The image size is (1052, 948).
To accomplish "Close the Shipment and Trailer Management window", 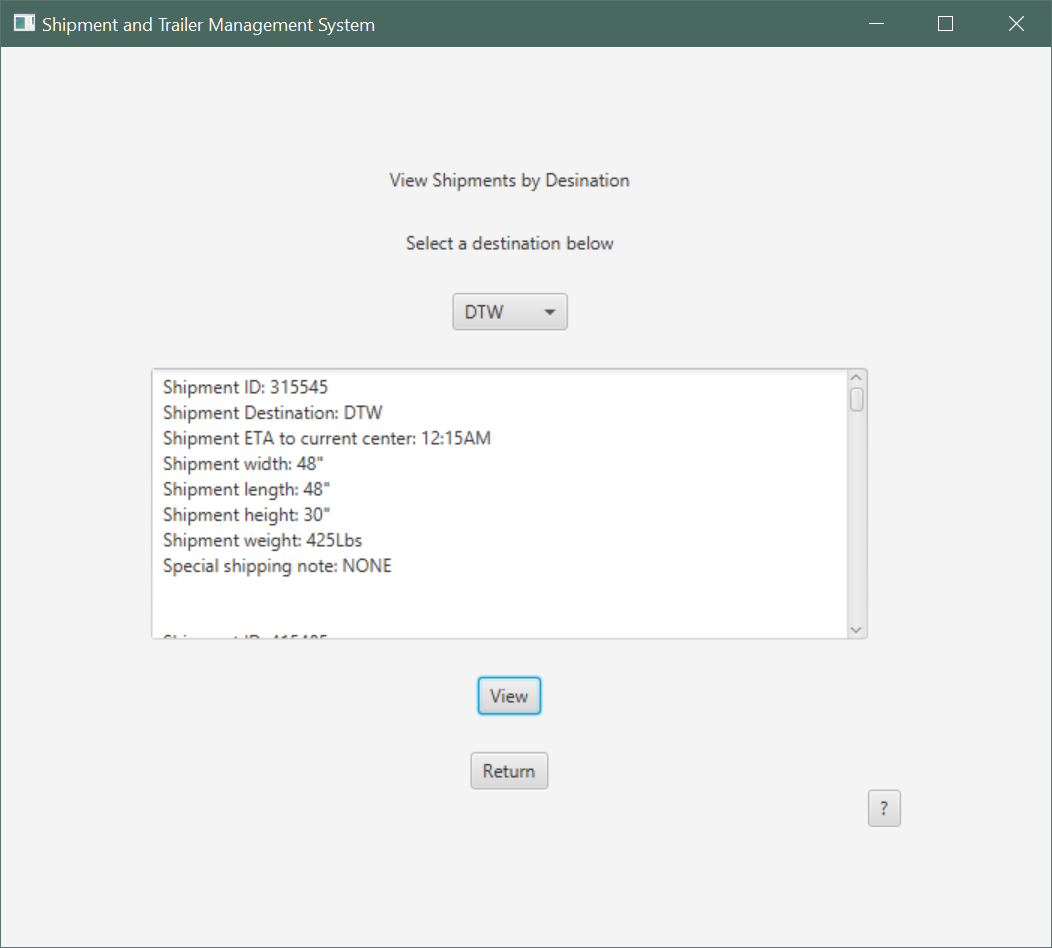I will (1016, 24).
